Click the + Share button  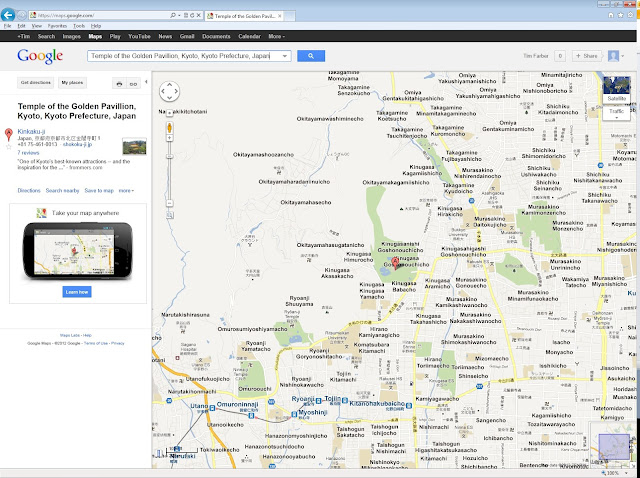[x=587, y=56]
